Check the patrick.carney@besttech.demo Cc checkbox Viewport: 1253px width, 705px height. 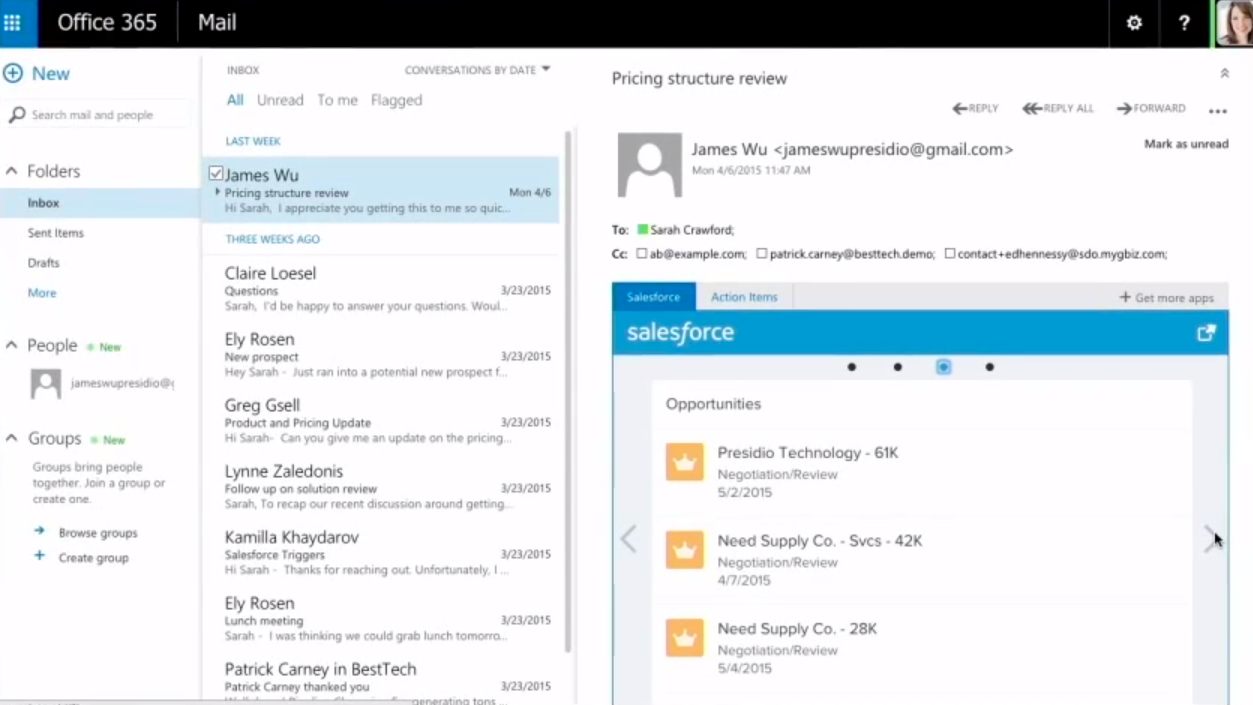[x=762, y=254]
